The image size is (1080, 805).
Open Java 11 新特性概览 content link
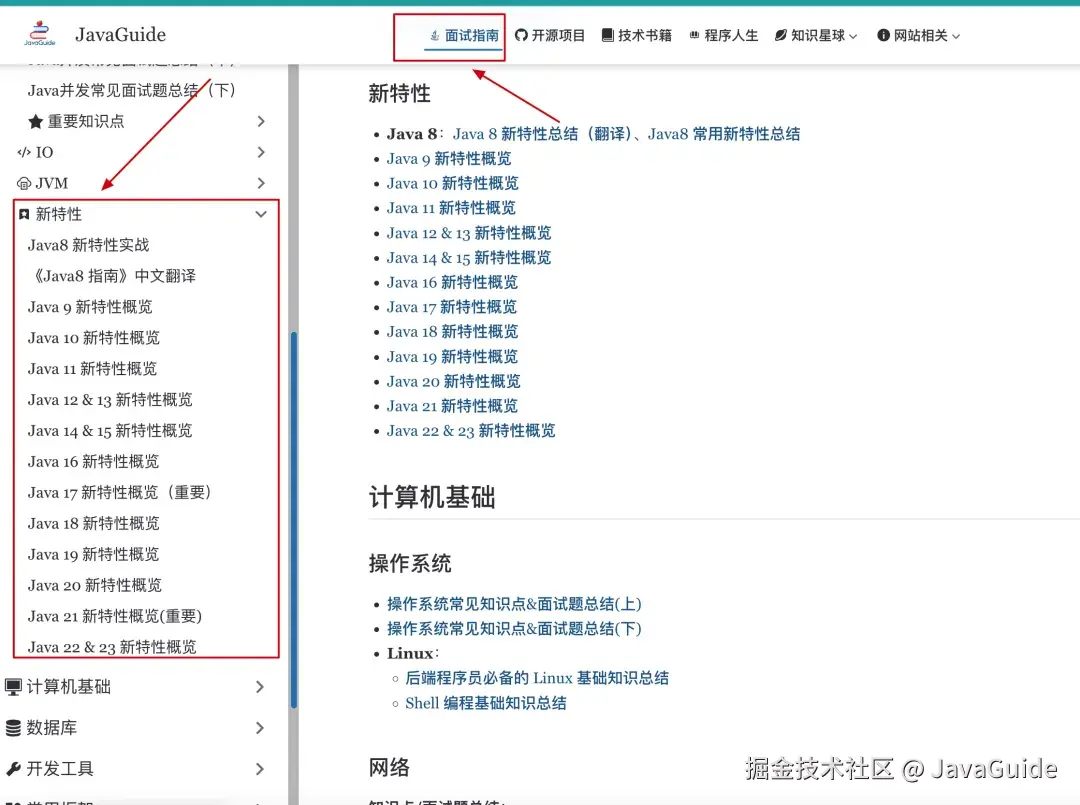coord(451,208)
